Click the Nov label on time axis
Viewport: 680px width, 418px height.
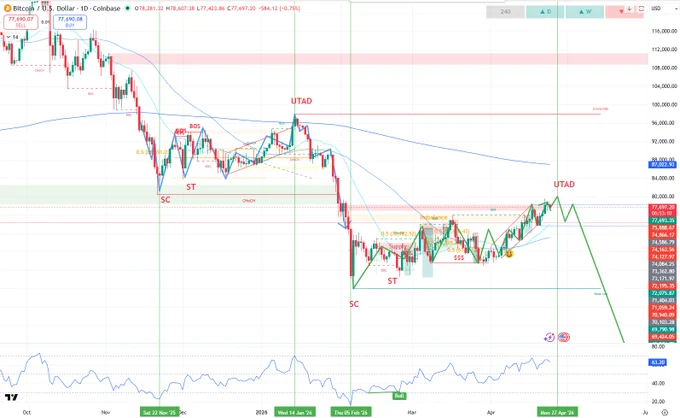coord(105,412)
